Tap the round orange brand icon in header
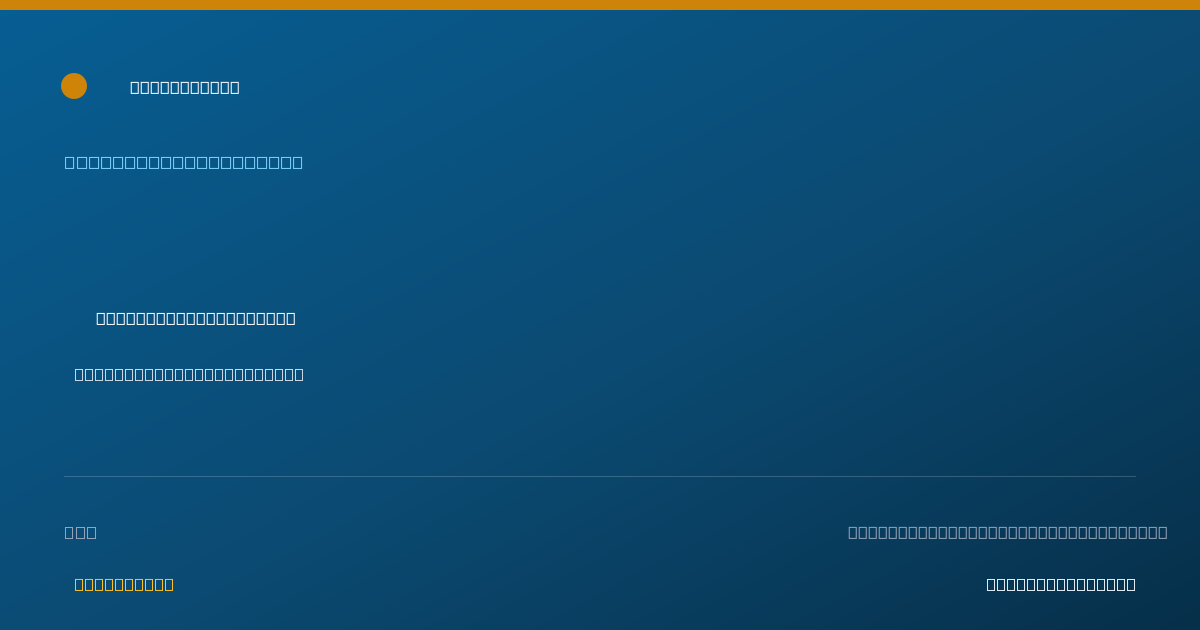 click(74, 86)
